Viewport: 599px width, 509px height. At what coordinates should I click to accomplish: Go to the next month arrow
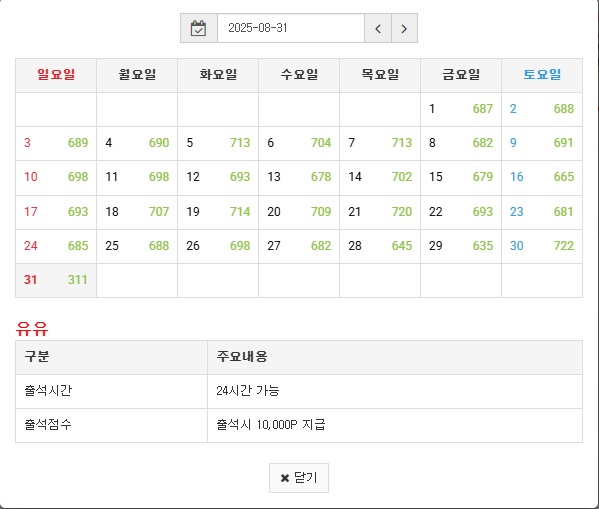(404, 28)
